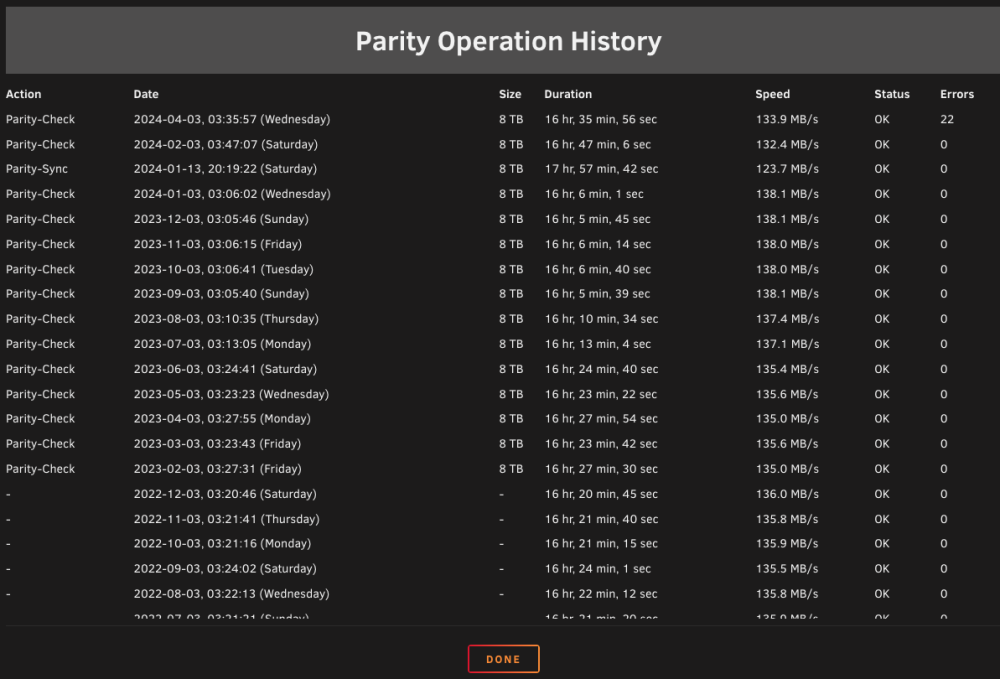The width and height of the screenshot is (1000, 679).
Task: Select date 2023-02-03, 03:27:31 (Friday)
Action: click(217, 469)
